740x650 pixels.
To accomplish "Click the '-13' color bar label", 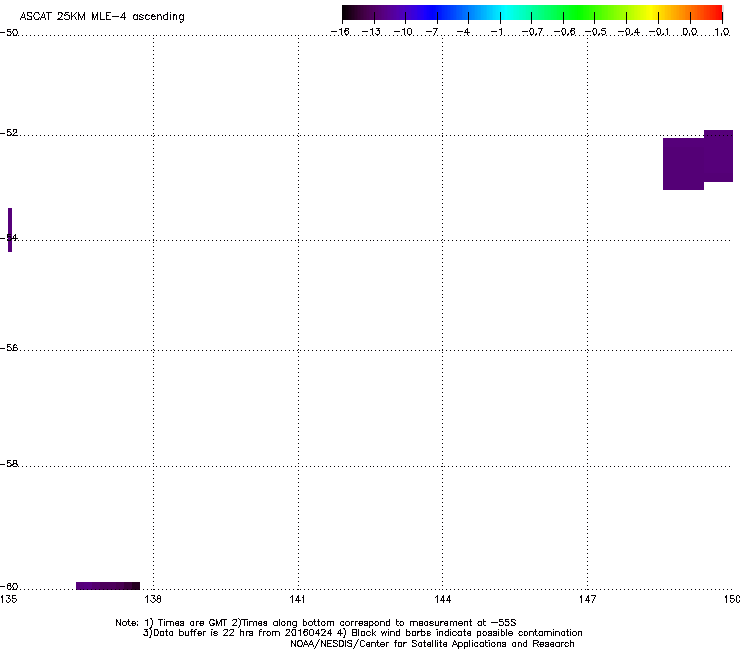I will coord(371,32).
